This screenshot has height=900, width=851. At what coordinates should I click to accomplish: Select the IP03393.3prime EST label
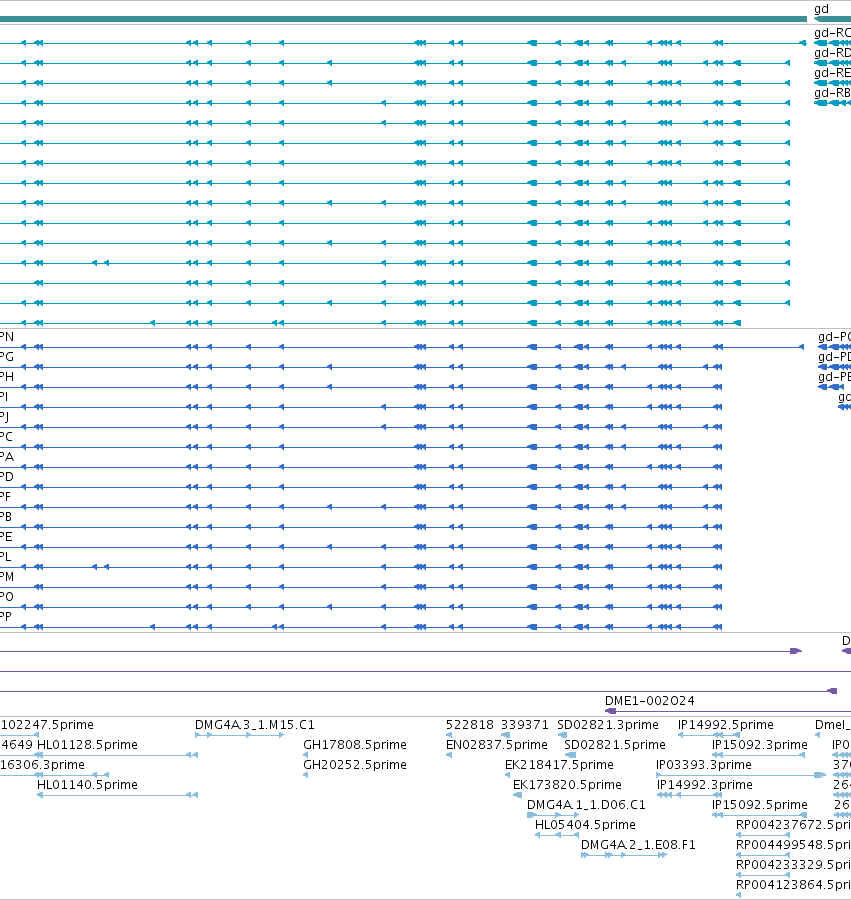704,765
